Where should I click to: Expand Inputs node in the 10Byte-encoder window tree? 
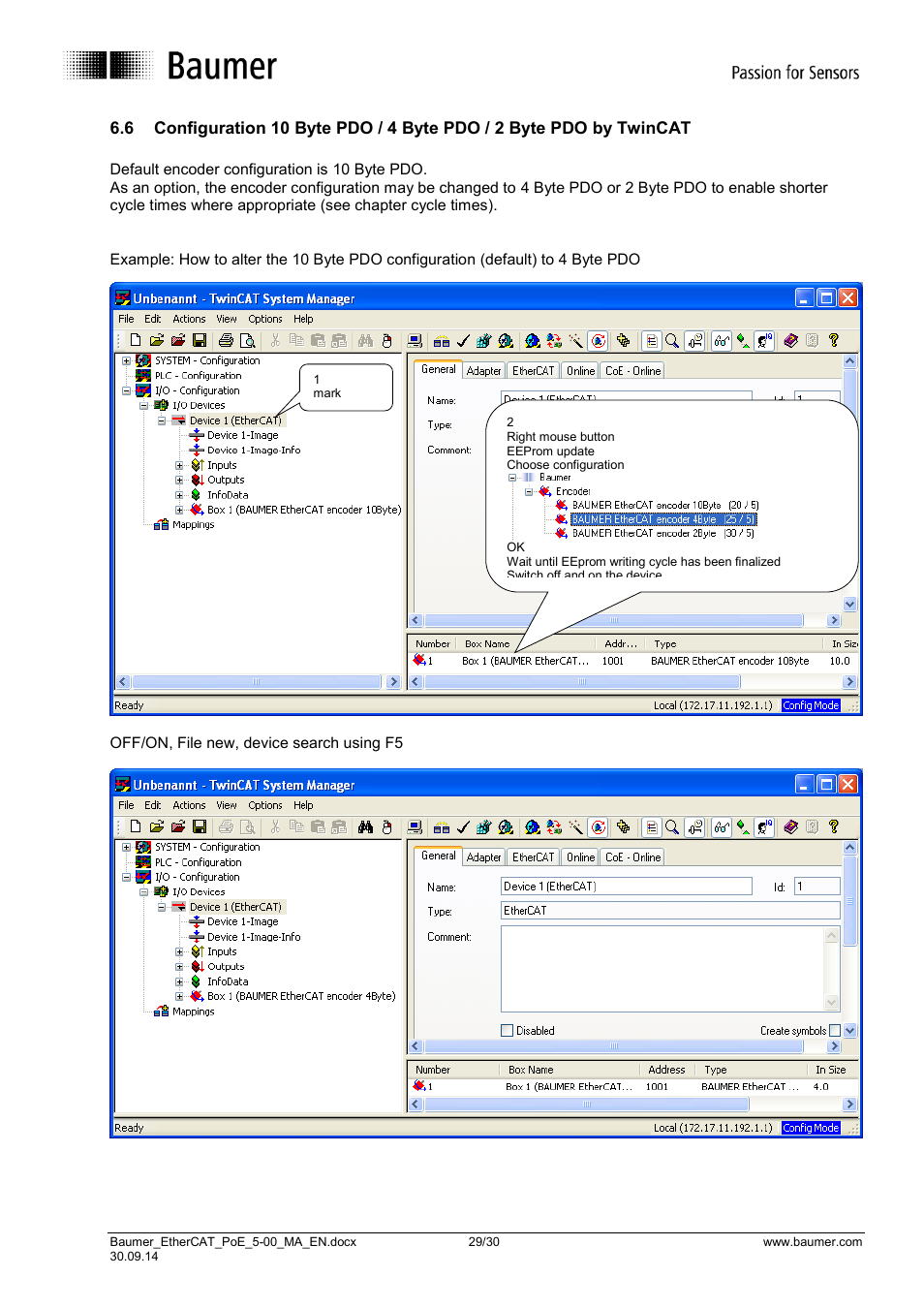[179, 465]
